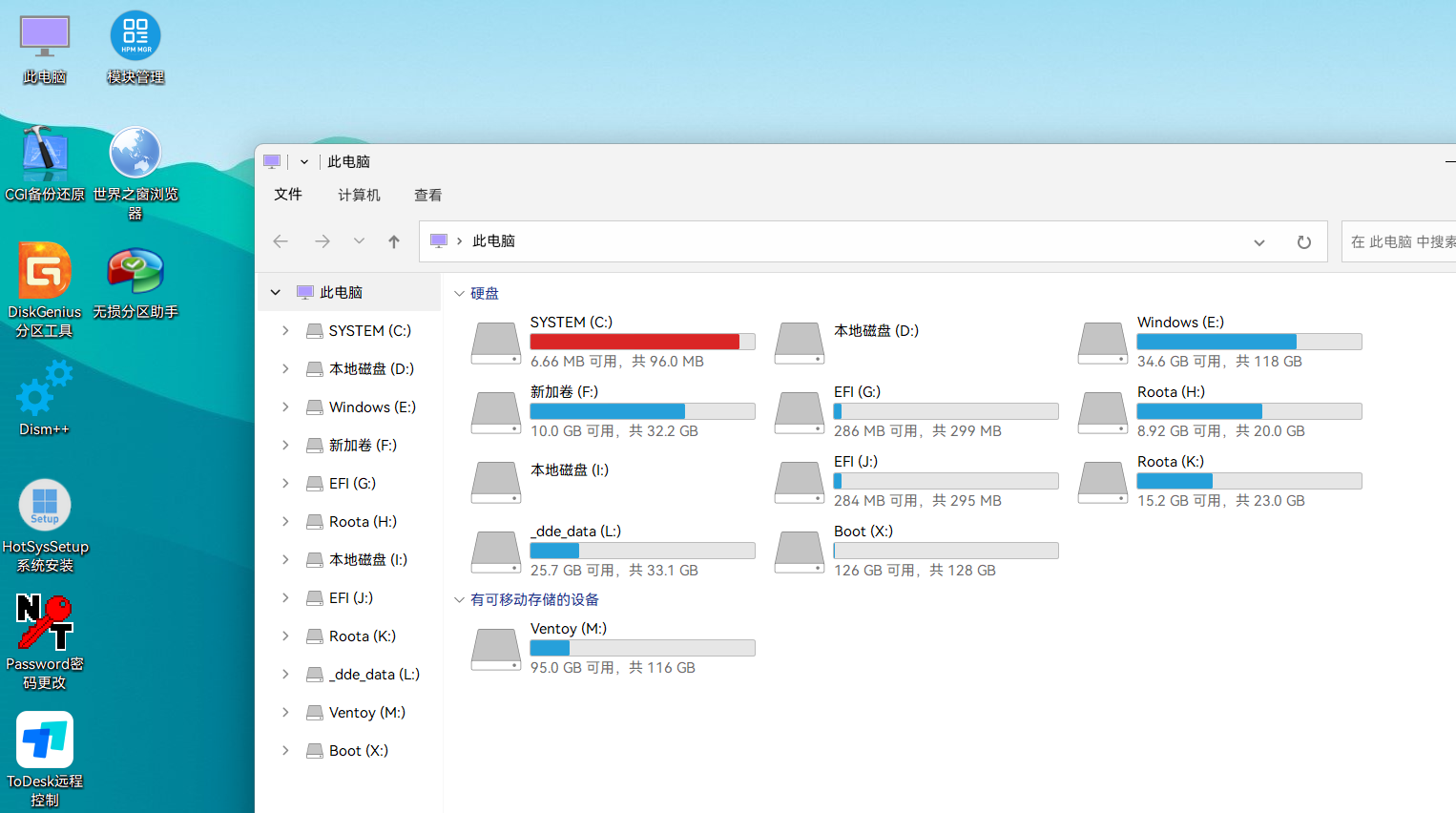The image size is (1456, 813).
Task: Click the "15.2 GB 可用, 共 23.0 GB" text
Action: pyautogui.click(x=1221, y=501)
